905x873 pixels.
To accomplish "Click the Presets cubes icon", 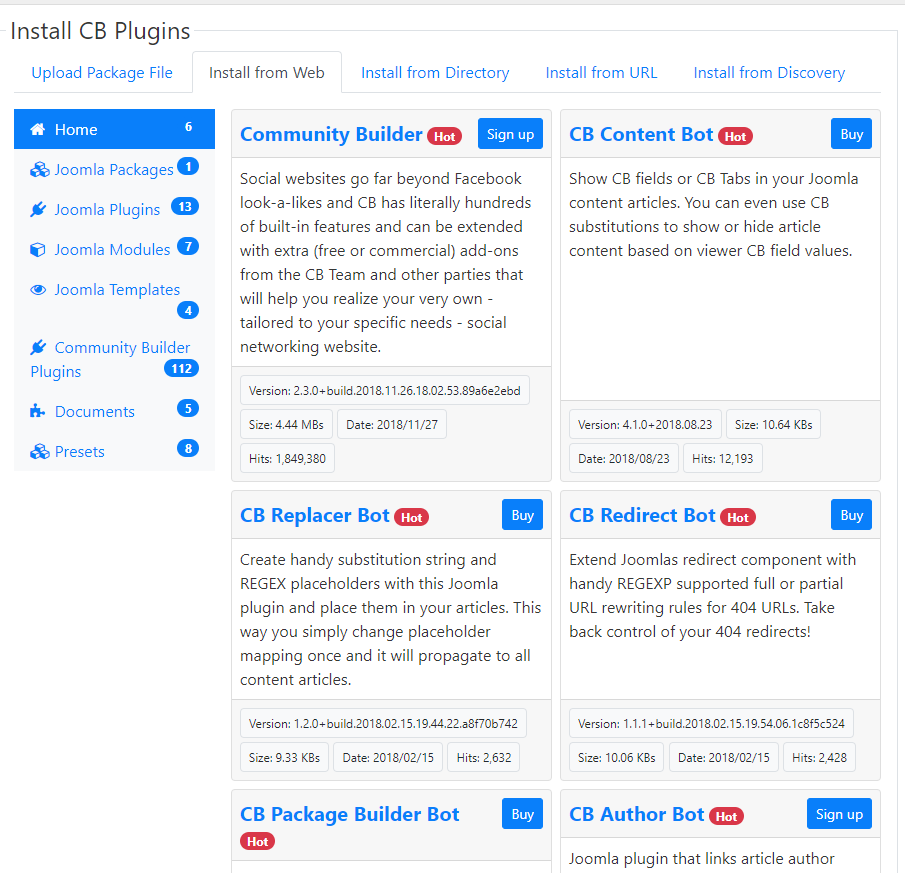I will [x=39, y=452].
